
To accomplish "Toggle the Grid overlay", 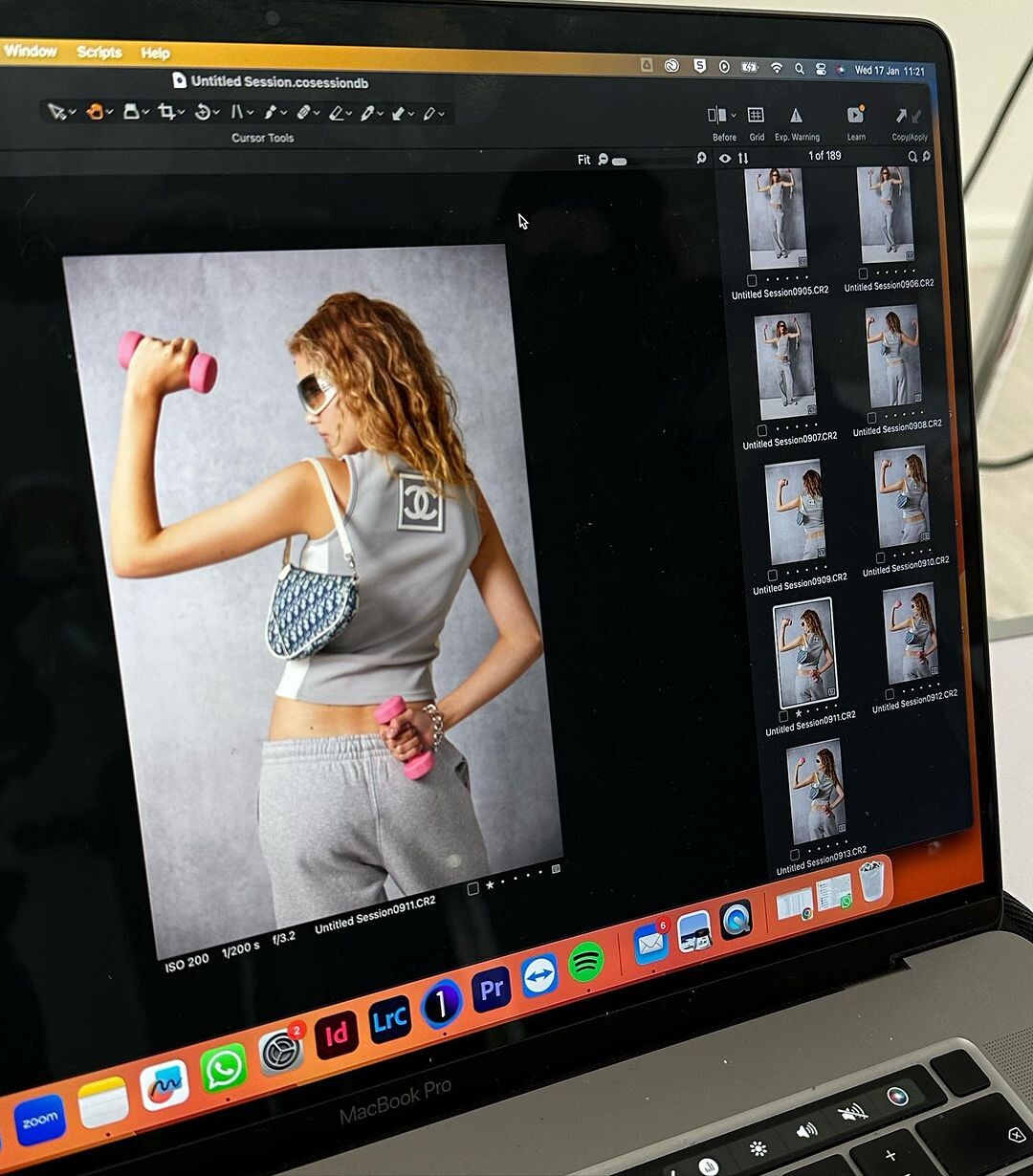I will click(756, 115).
